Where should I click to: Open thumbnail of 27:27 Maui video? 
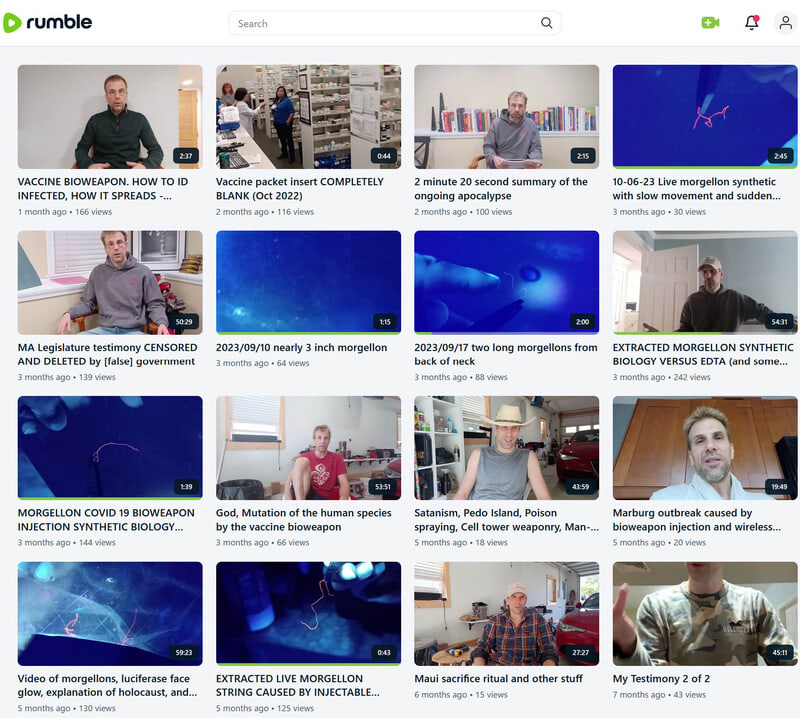(x=507, y=613)
